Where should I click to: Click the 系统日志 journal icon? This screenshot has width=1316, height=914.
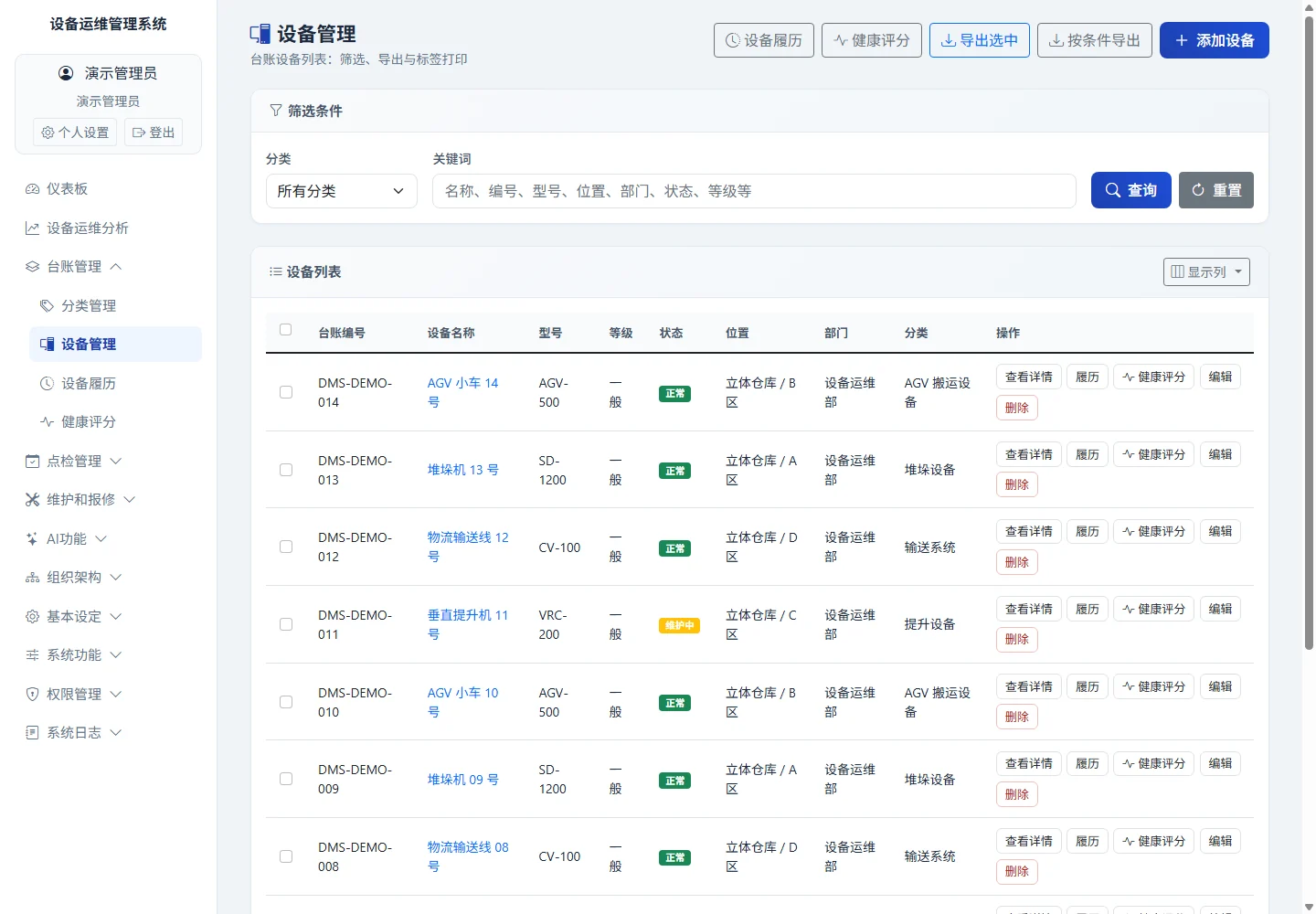click(32, 733)
